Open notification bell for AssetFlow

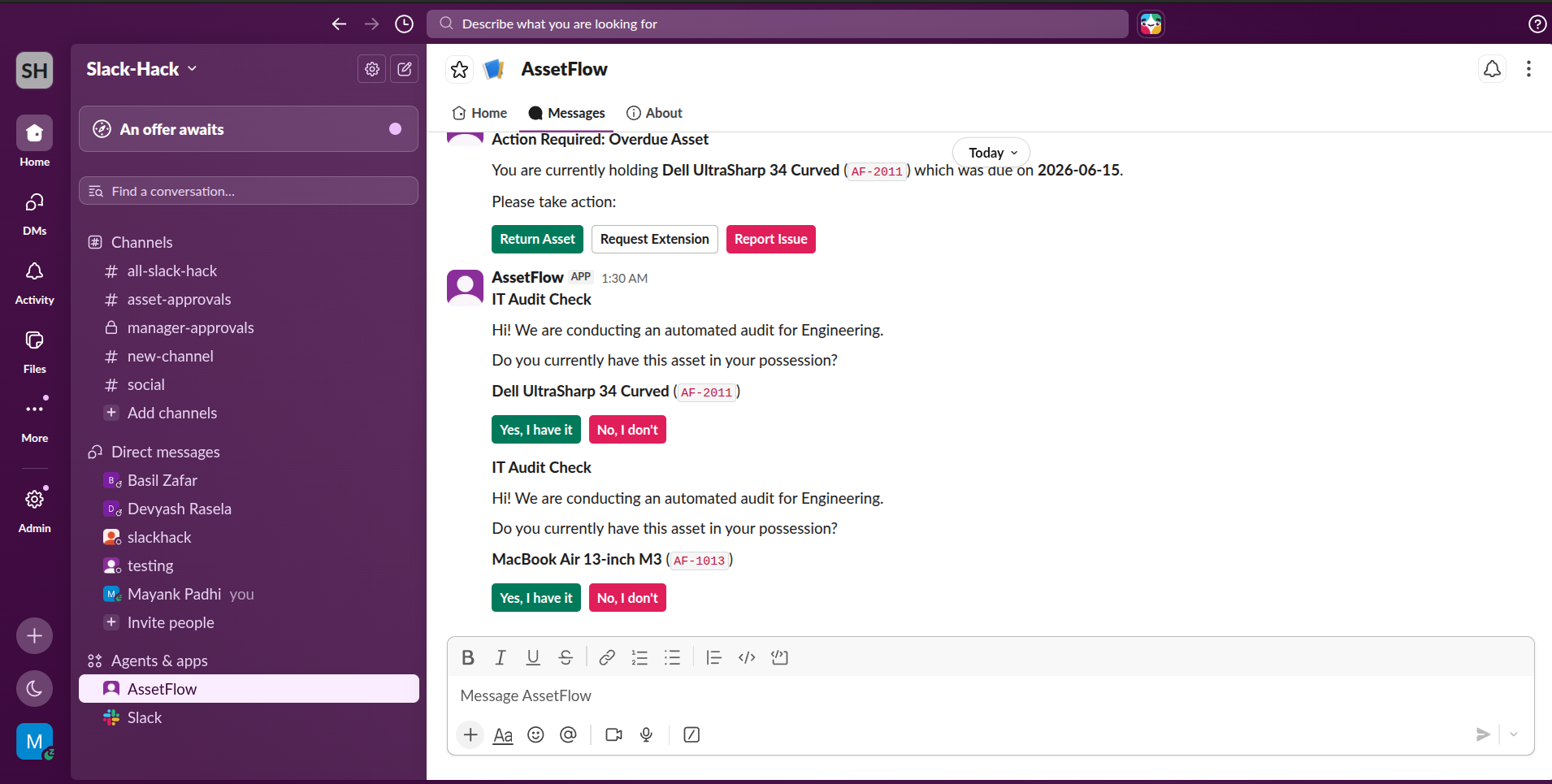(x=1493, y=69)
